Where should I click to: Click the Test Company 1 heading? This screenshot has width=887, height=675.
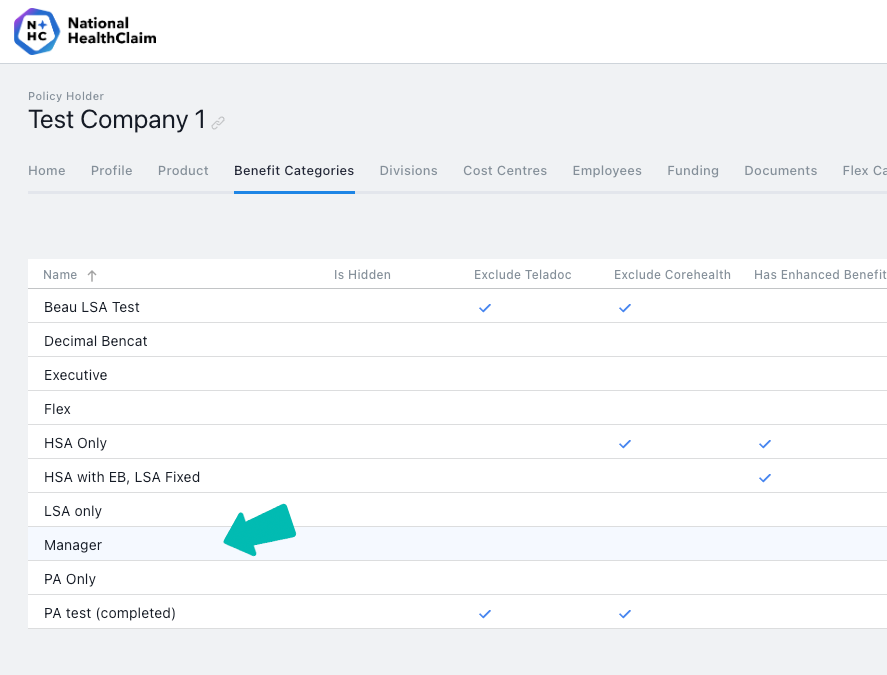[117, 120]
